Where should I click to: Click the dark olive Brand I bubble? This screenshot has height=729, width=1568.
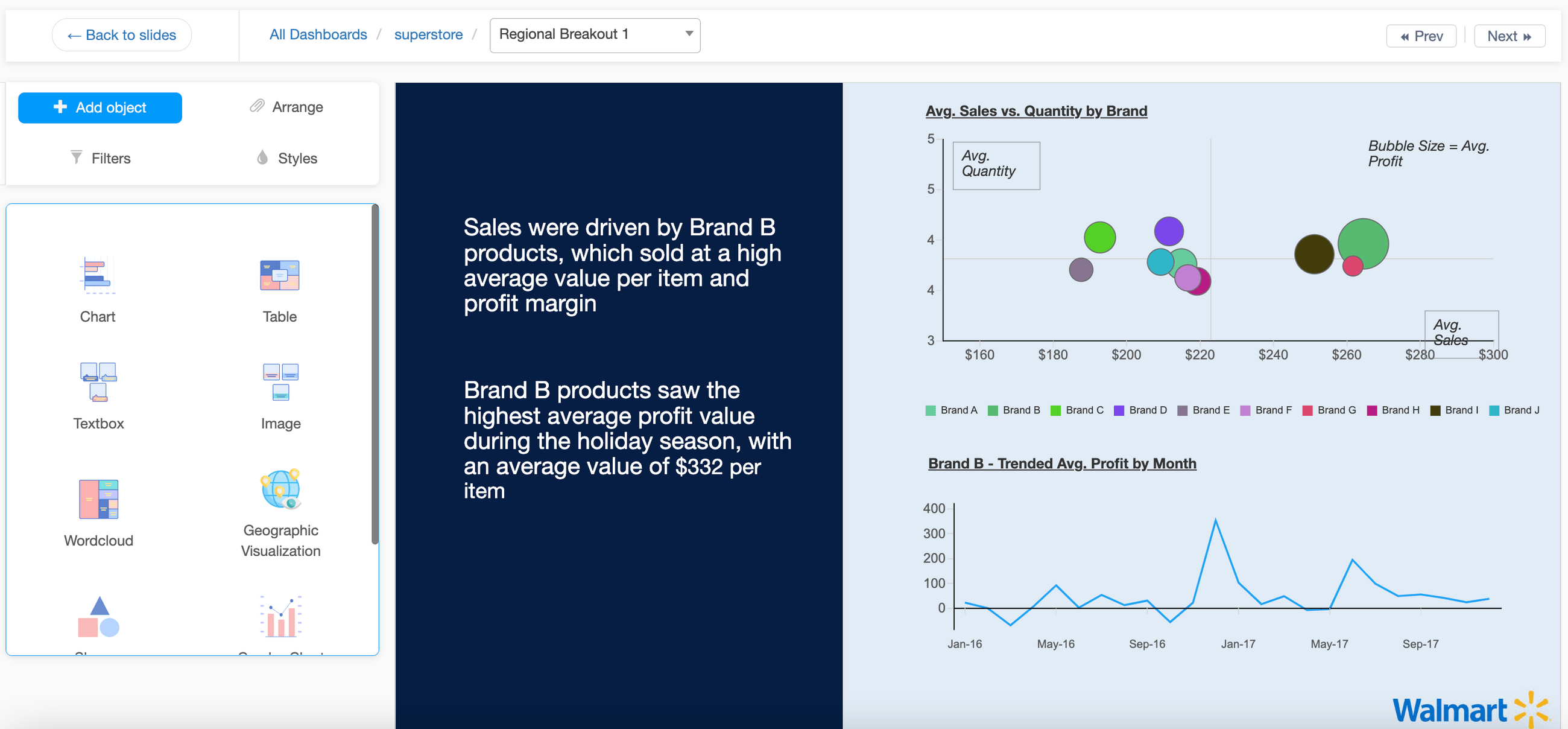(x=1314, y=254)
